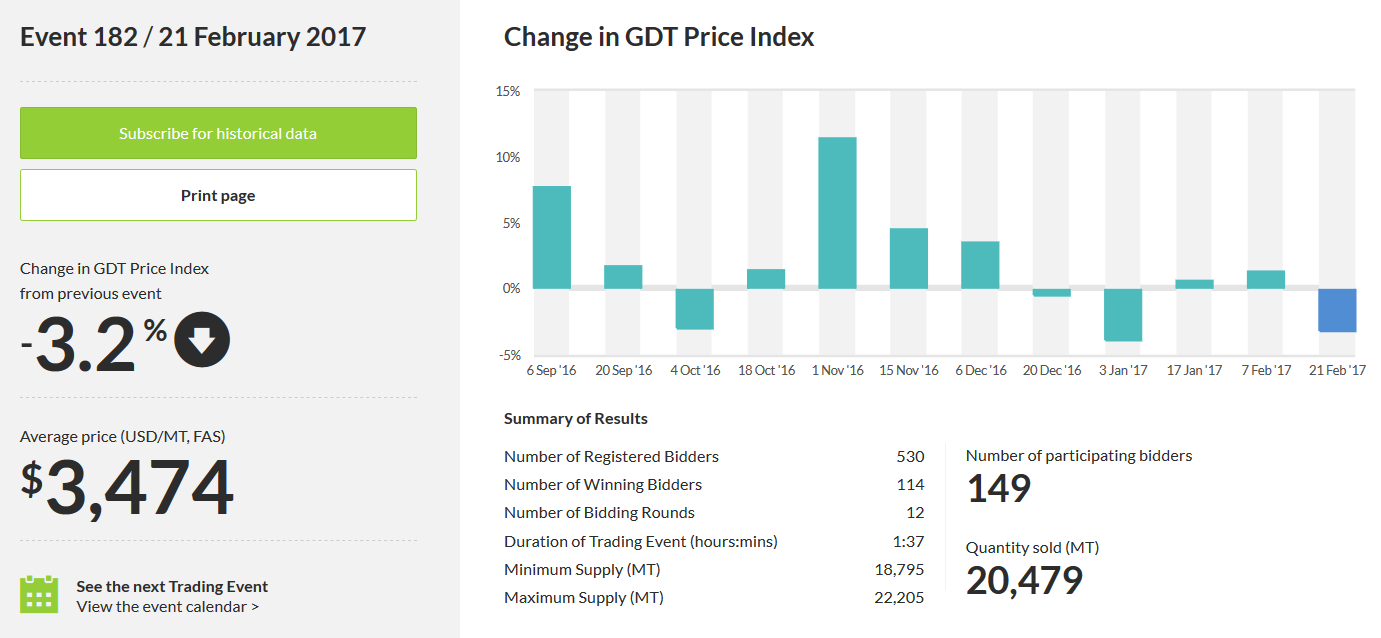
Task: Click the 20 Sep '16 bar
Action: coord(623,277)
